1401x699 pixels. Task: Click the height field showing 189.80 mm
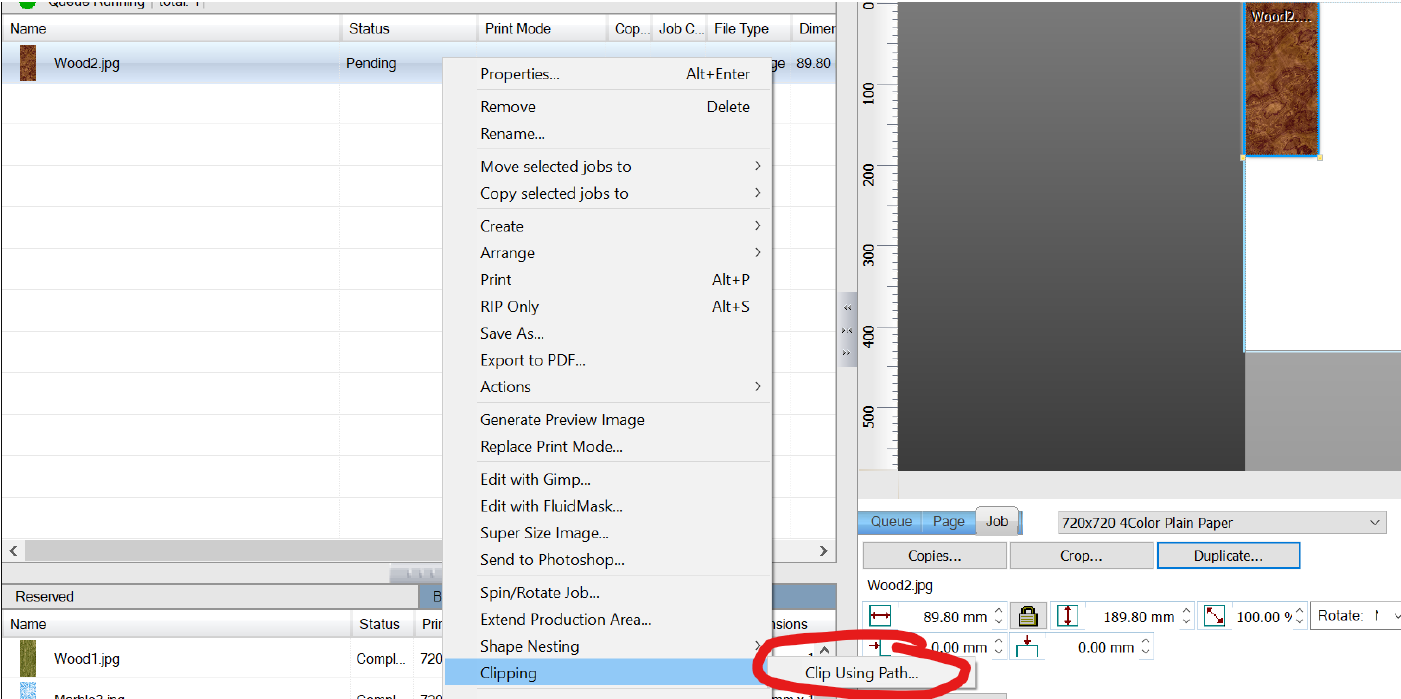[1130, 617]
